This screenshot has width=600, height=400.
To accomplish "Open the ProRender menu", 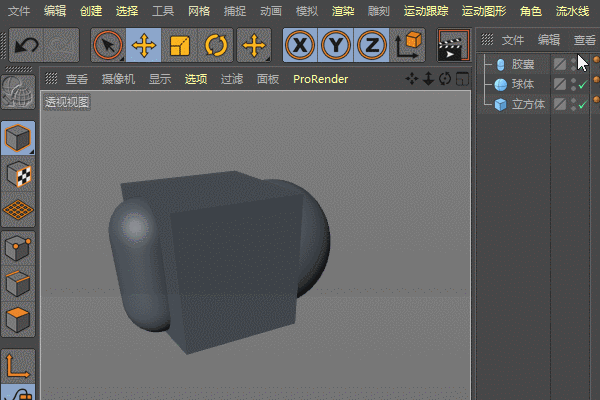I will pyautogui.click(x=321, y=79).
